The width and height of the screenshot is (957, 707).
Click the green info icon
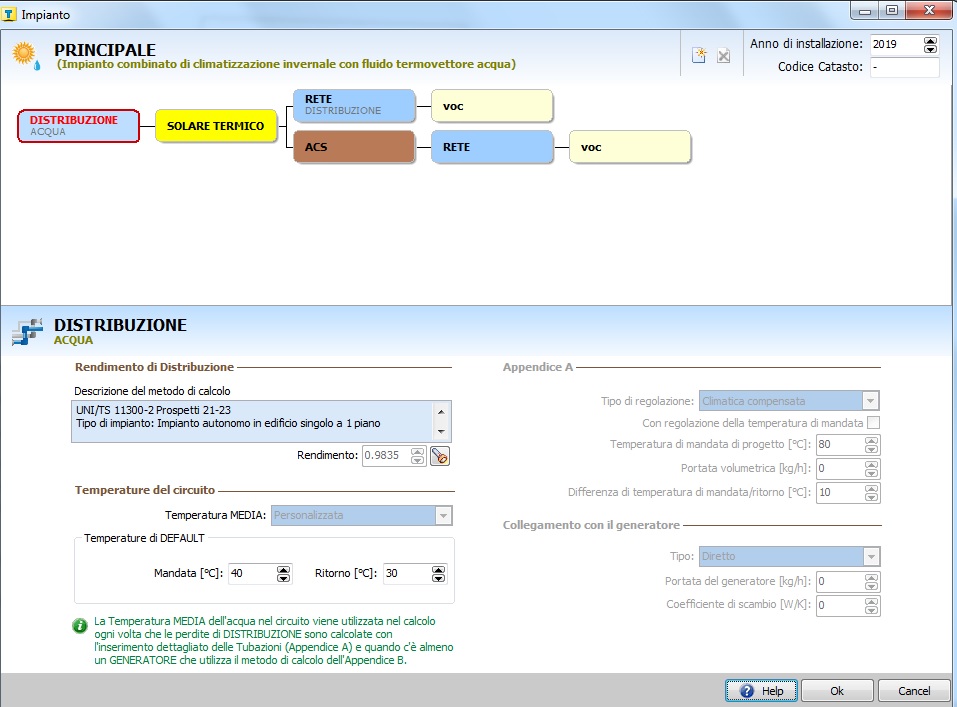(80, 625)
